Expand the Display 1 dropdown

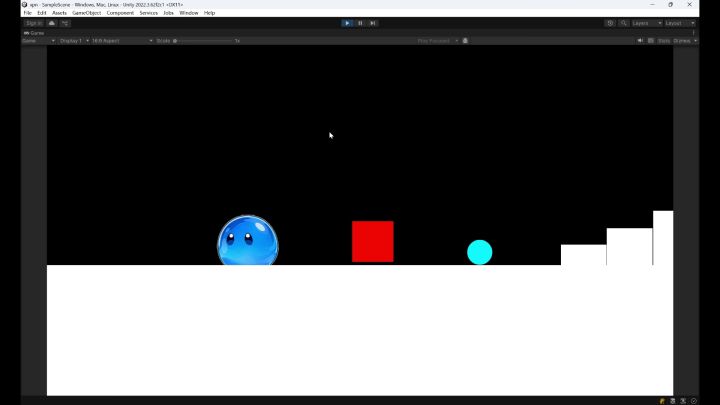click(x=74, y=41)
